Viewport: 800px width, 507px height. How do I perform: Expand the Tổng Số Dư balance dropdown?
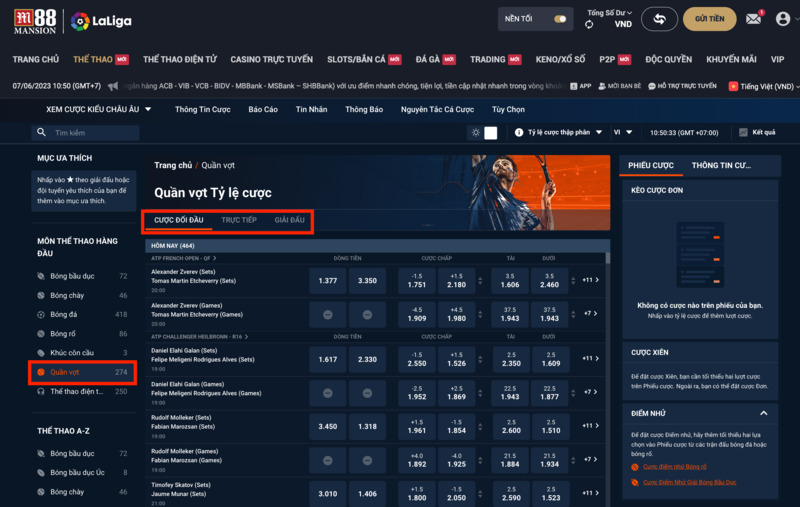[609, 13]
